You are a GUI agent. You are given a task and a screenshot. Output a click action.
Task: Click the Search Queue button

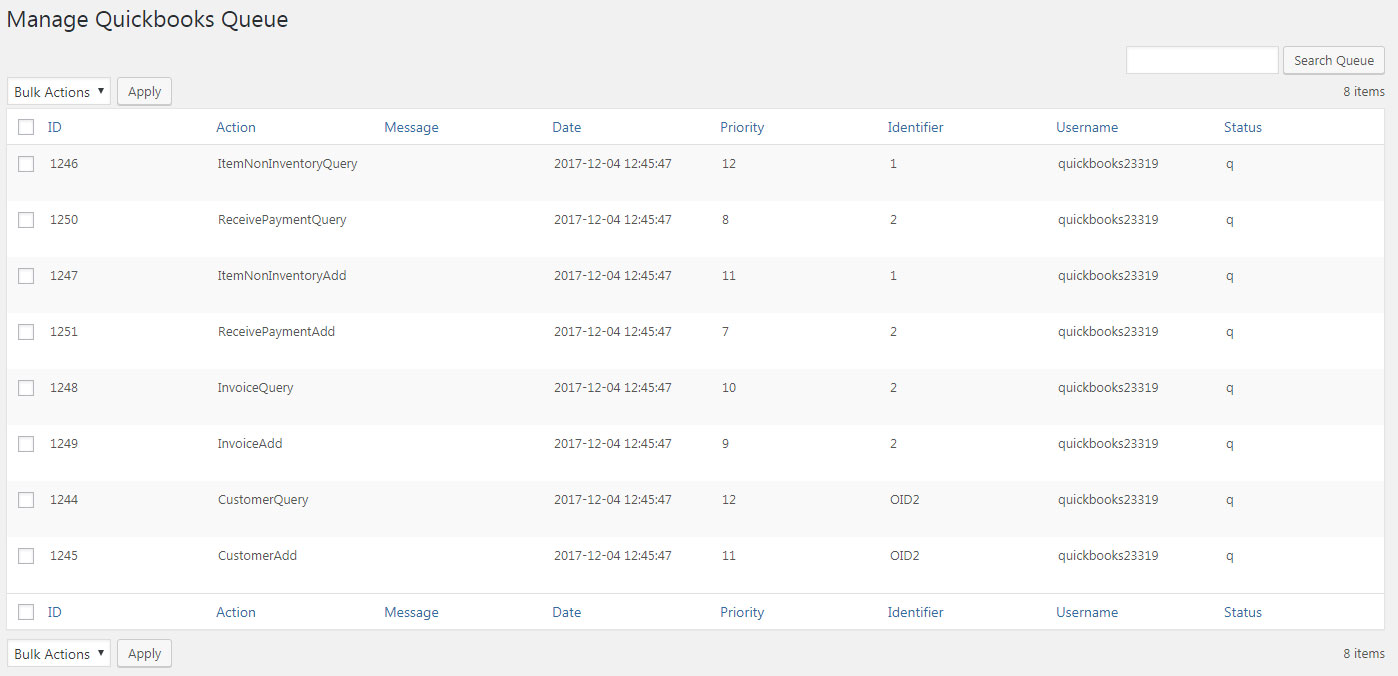click(1334, 60)
